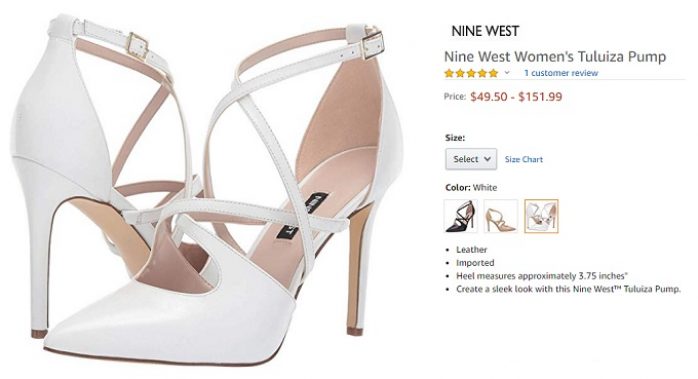The image size is (698, 379).
Task: Open the 1 customer review link
Action: tap(561, 73)
